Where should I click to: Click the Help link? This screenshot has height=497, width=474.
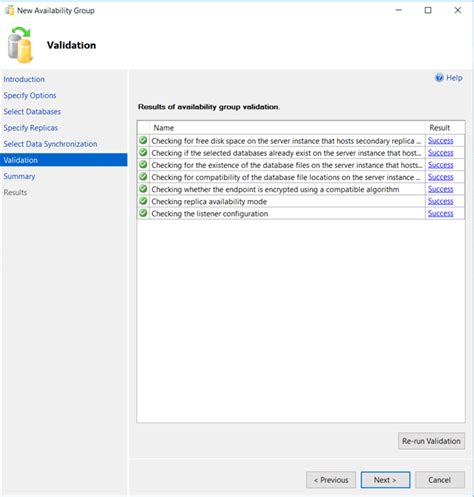454,78
